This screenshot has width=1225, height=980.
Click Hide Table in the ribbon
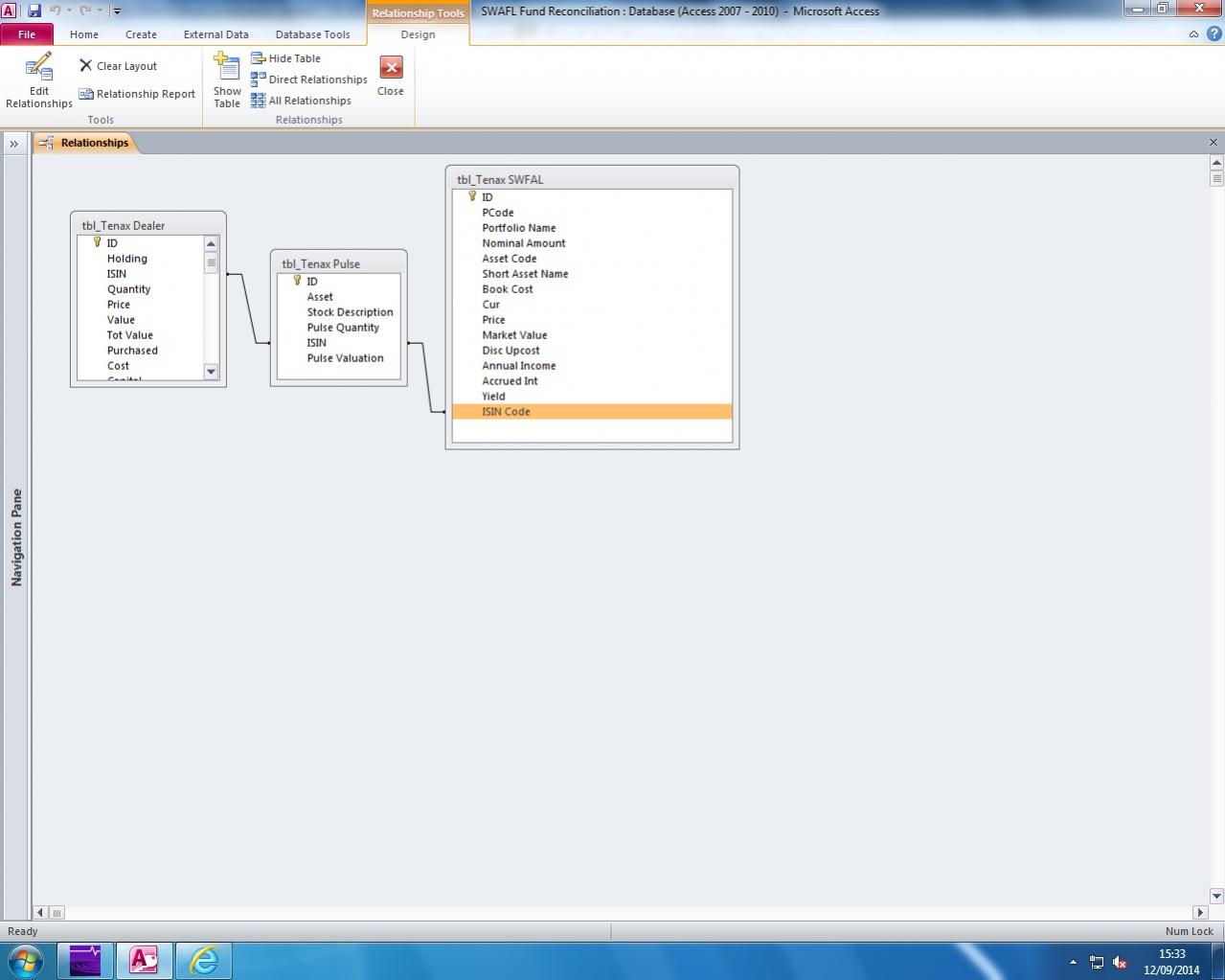(x=285, y=58)
